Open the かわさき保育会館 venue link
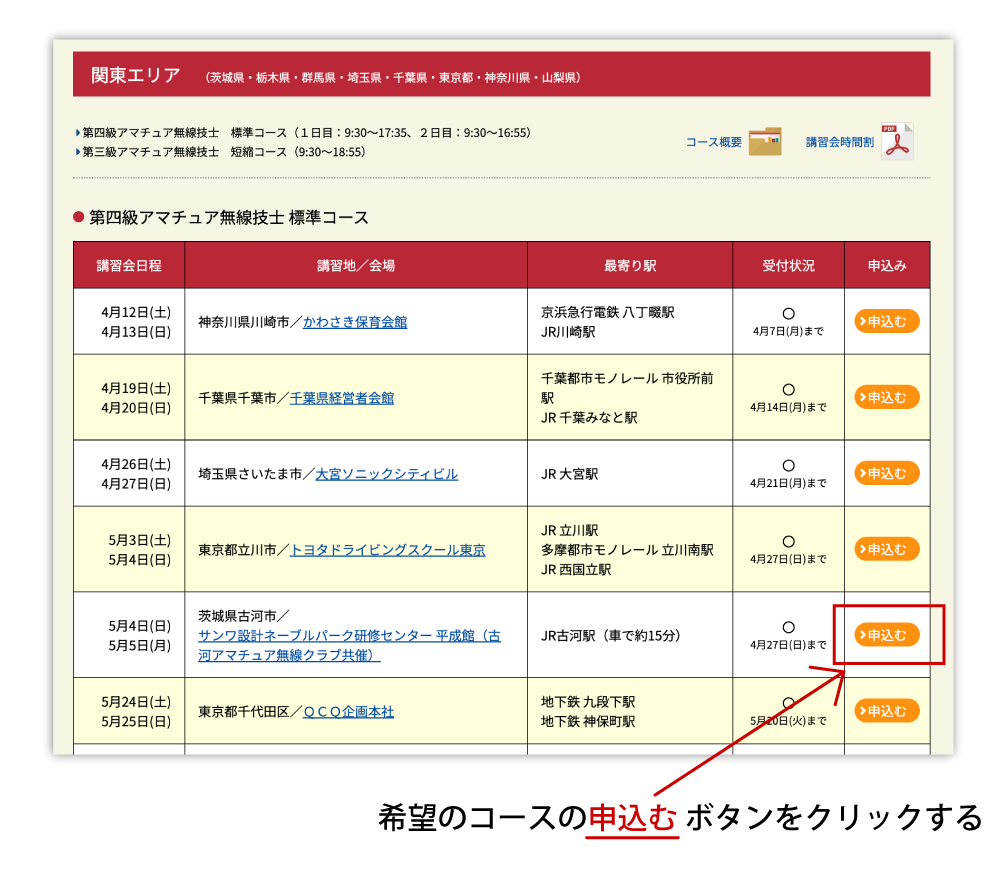Viewport: 1000px width, 869px height. (355, 322)
